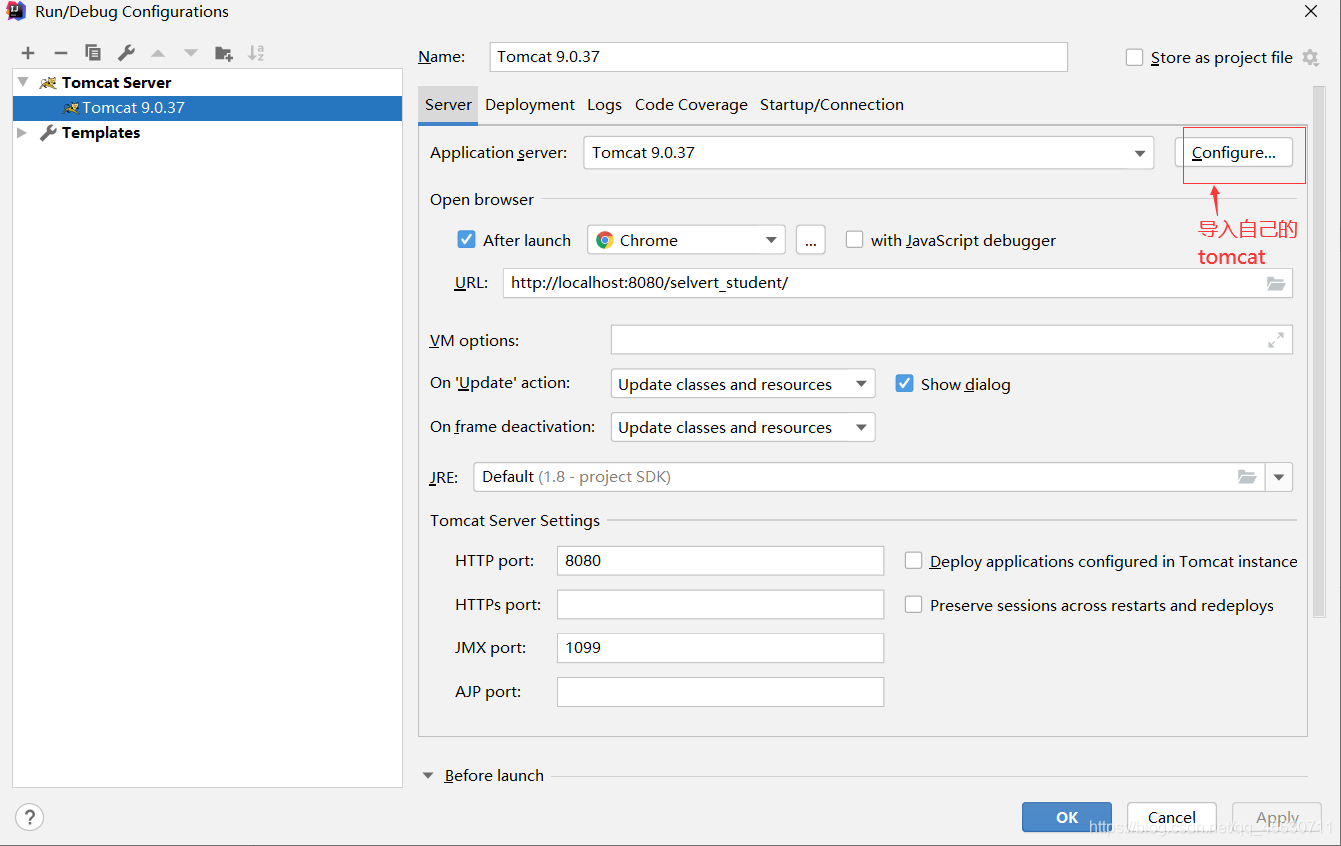Check Deploy applications configured in Tomcat instance

click(913, 561)
